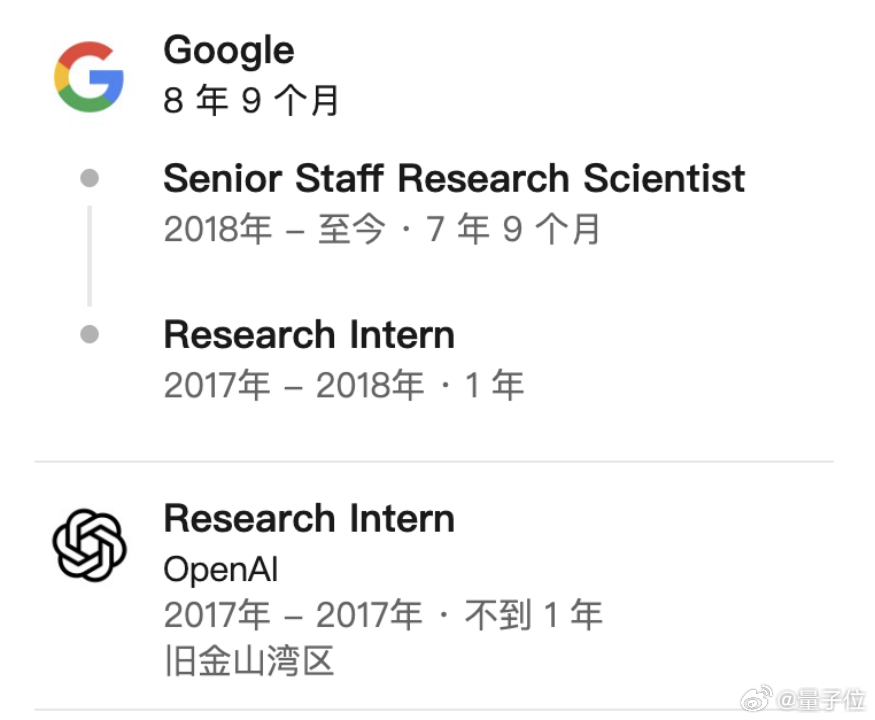Viewport: 875px width, 720px height.
Task: Select the bullet dot beside Google's Research Intern
Action: (89, 334)
